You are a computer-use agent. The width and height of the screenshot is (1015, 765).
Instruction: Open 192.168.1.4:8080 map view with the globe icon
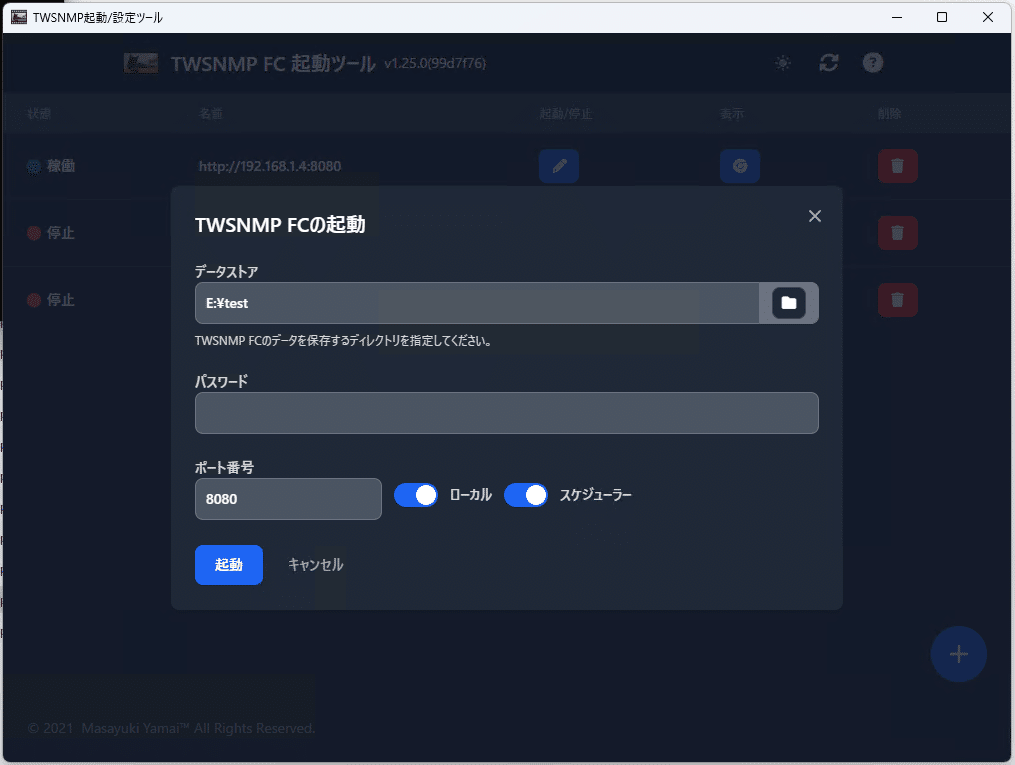[x=740, y=166]
